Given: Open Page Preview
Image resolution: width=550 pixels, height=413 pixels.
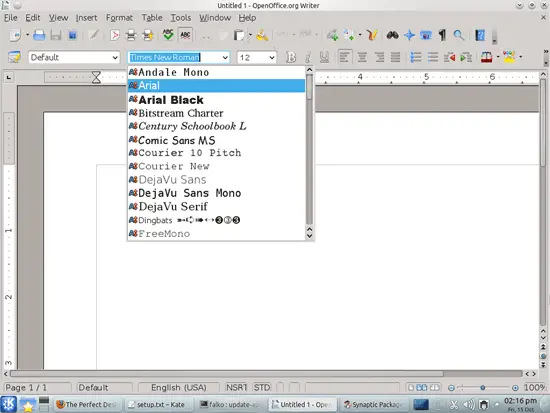Looking at the screenshot, I should pyautogui.click(x=148, y=35).
